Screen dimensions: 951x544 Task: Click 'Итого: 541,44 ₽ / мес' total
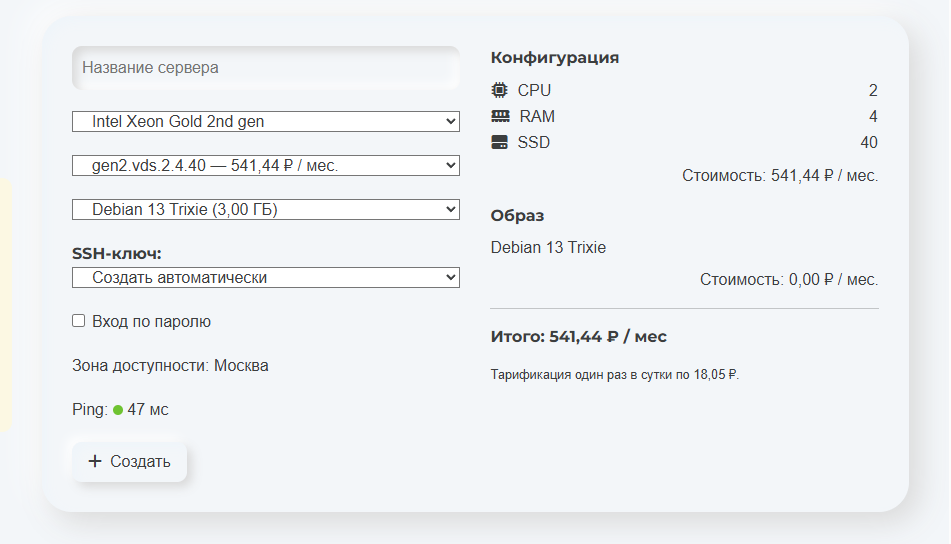[x=579, y=337]
